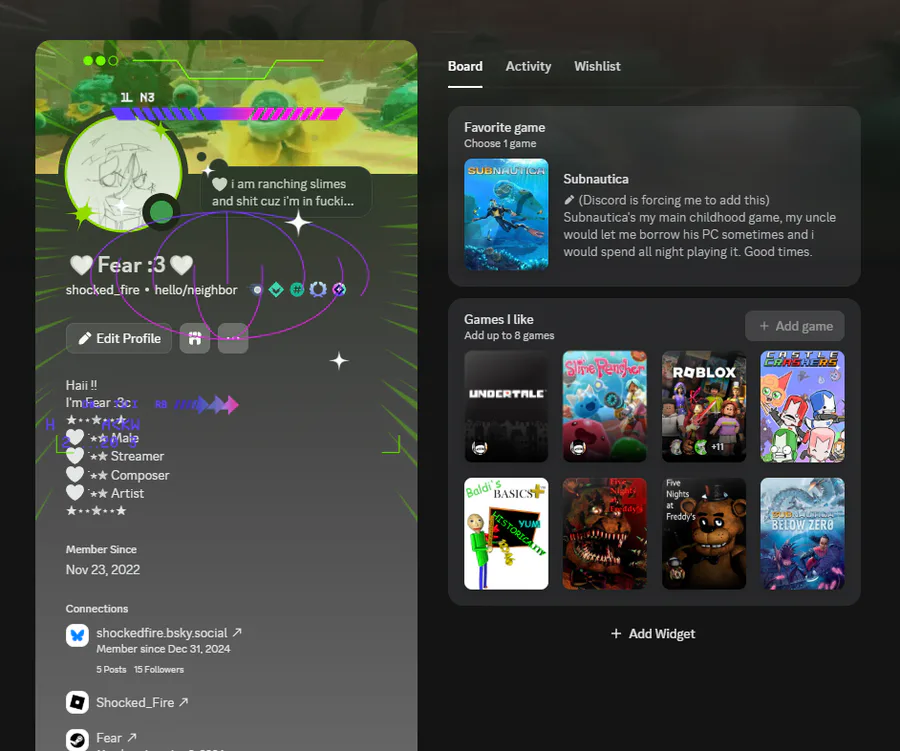This screenshot has height=751, width=900.
Task: Click the Five Nights at Freddy's bear cover
Action: point(704,533)
